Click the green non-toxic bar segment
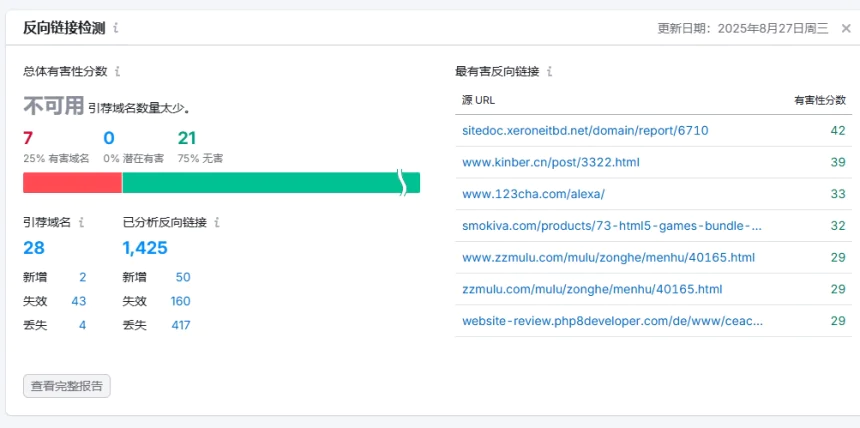The image size is (860, 428). [260, 183]
